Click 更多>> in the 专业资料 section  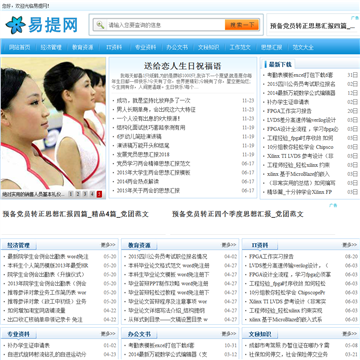(108, 334)
